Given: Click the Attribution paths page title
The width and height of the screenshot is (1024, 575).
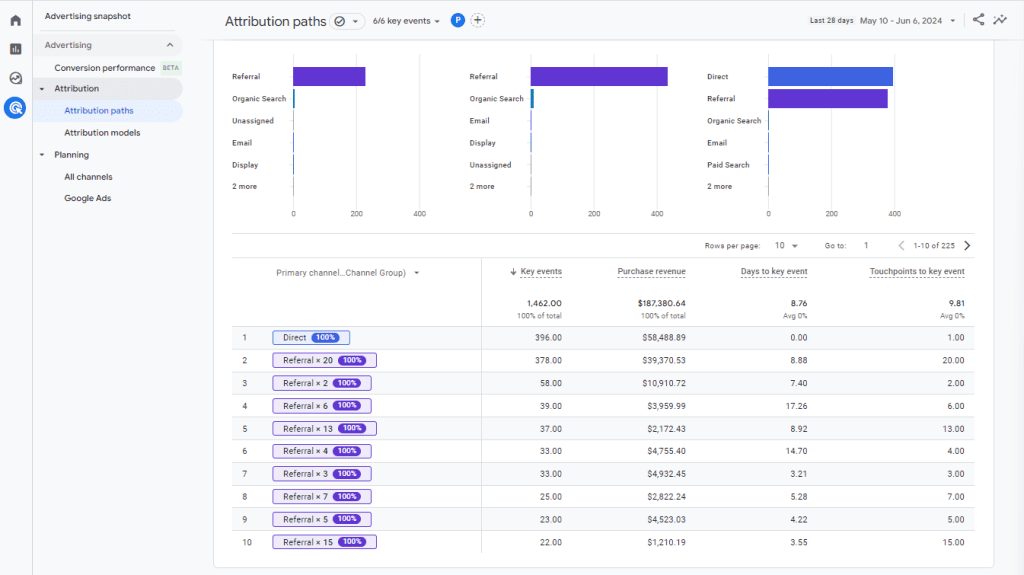Looking at the screenshot, I should 276,22.
